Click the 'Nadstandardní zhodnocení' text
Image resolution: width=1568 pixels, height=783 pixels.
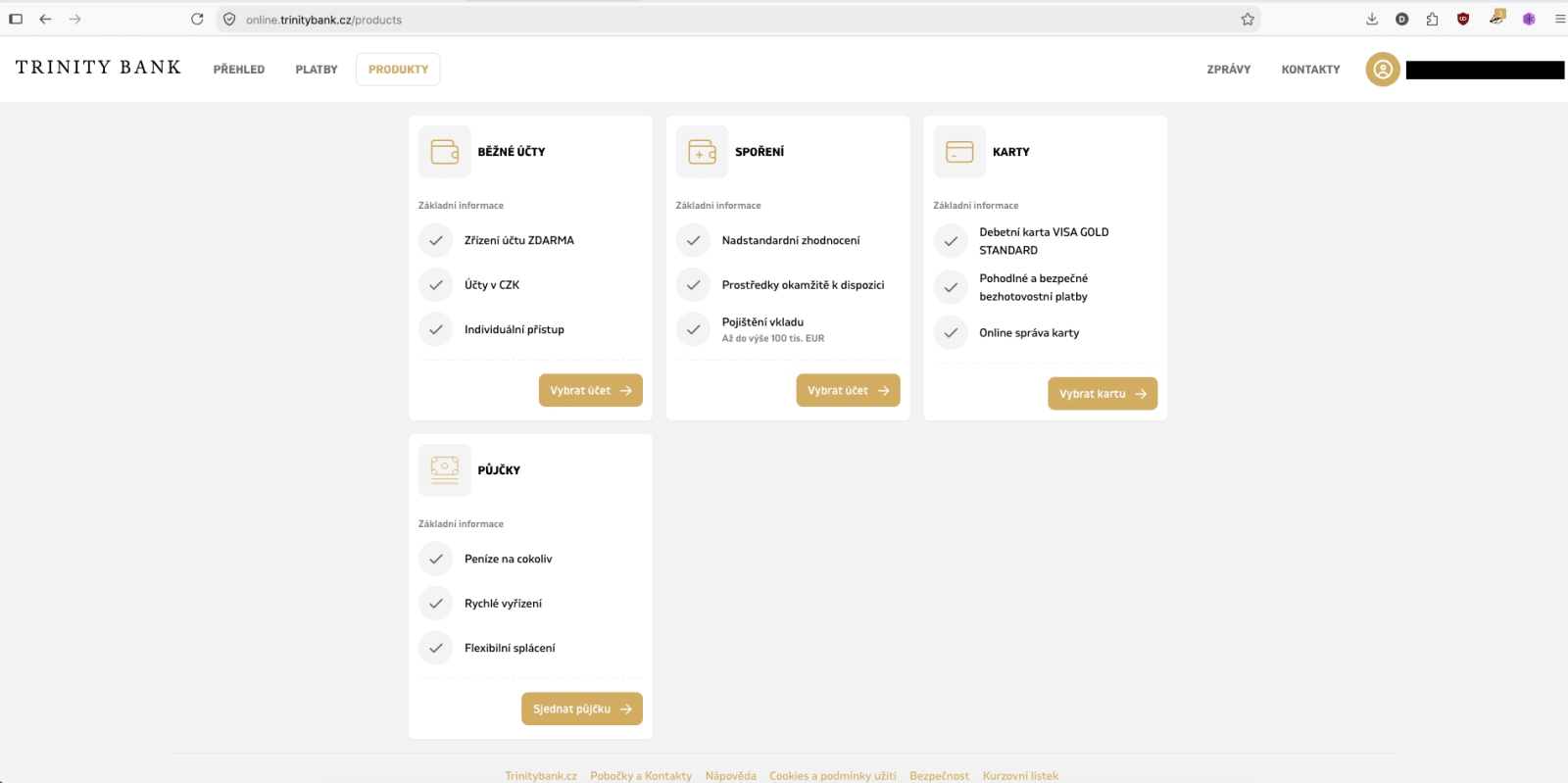click(791, 240)
